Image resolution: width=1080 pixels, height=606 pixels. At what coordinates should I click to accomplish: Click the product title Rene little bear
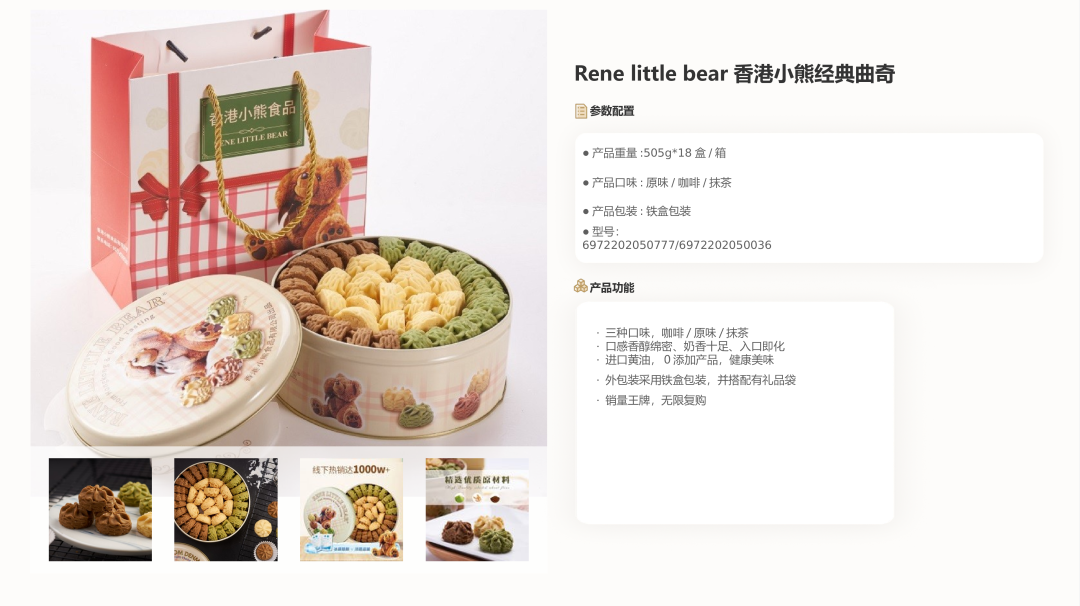click(x=734, y=74)
